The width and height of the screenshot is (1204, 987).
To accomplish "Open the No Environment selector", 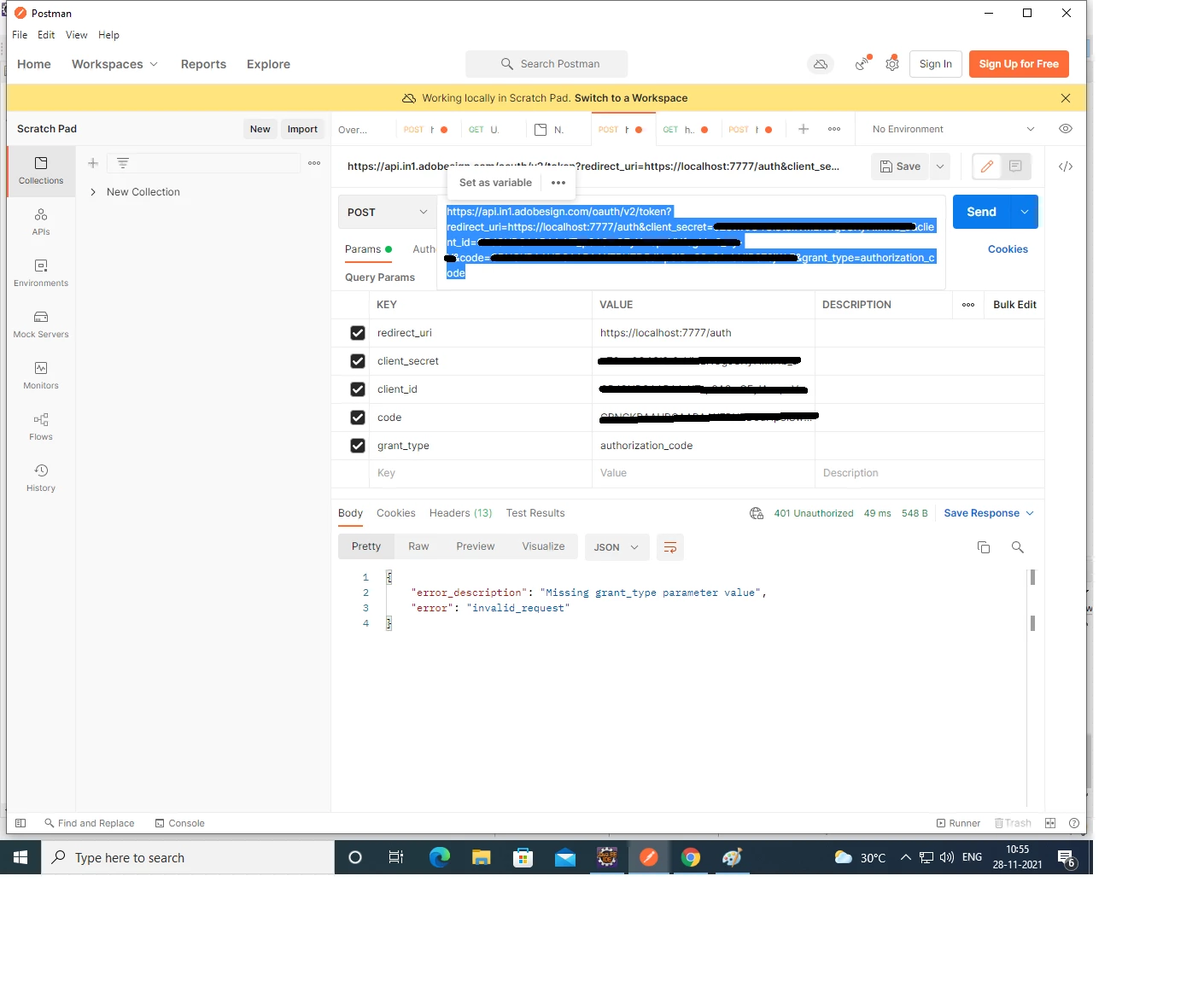I will coord(953,129).
